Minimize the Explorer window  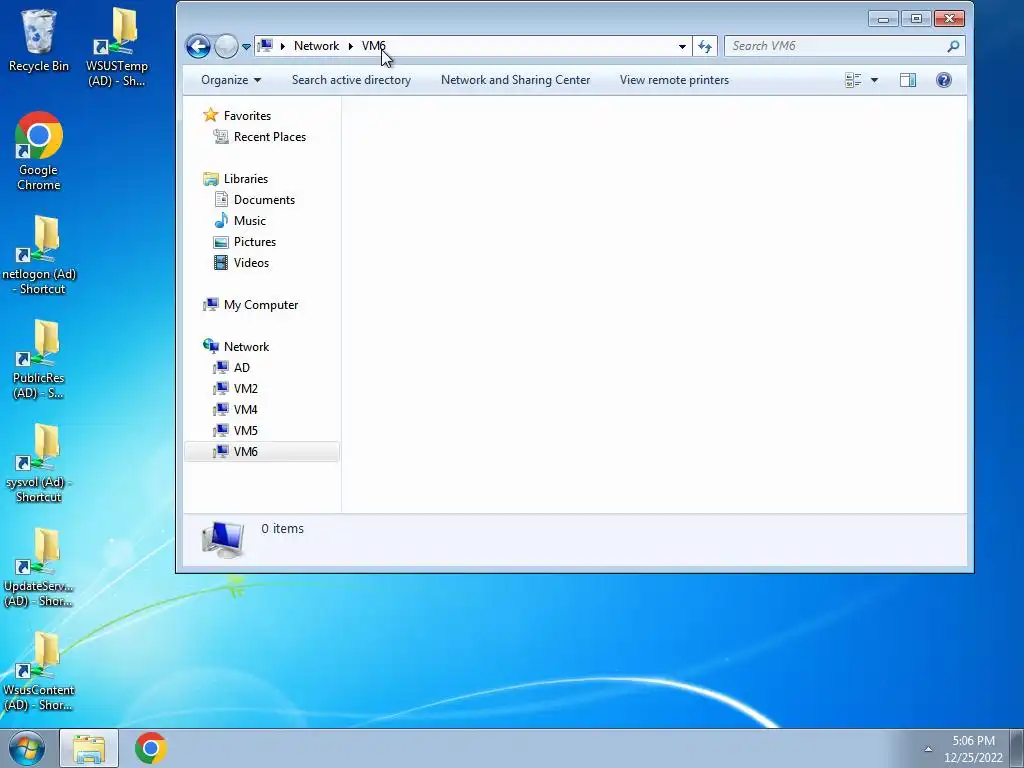click(883, 19)
